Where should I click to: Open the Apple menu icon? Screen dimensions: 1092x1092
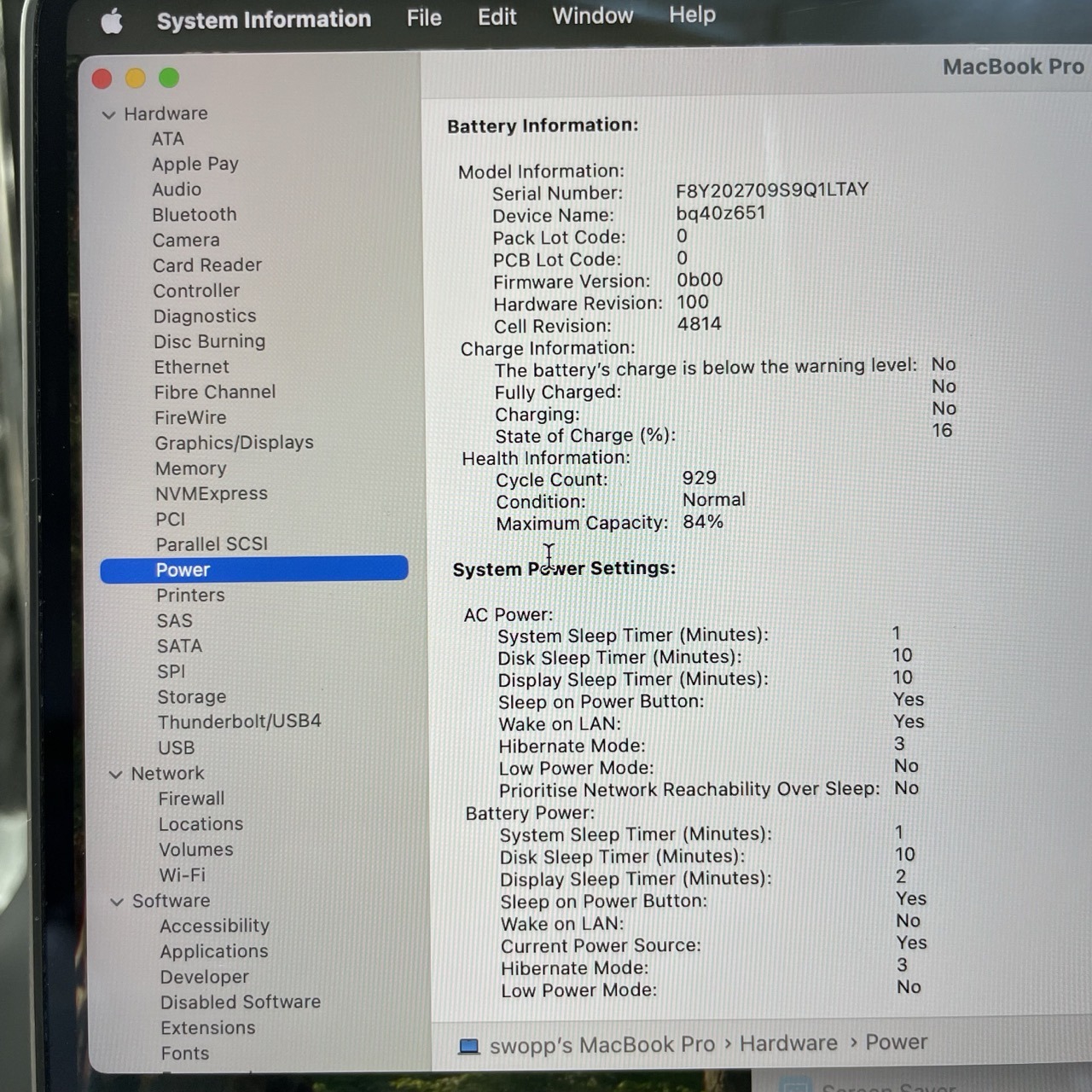[112, 21]
